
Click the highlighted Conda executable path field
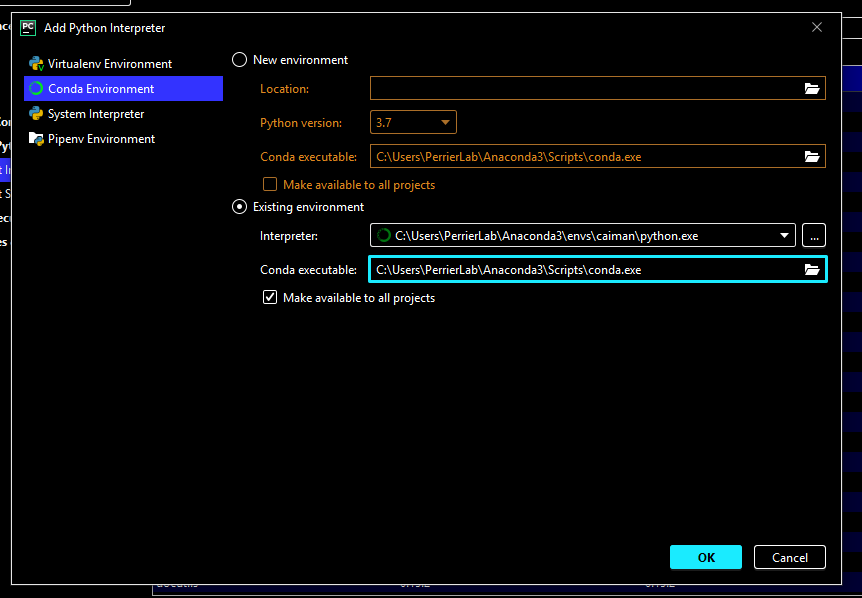click(x=580, y=269)
